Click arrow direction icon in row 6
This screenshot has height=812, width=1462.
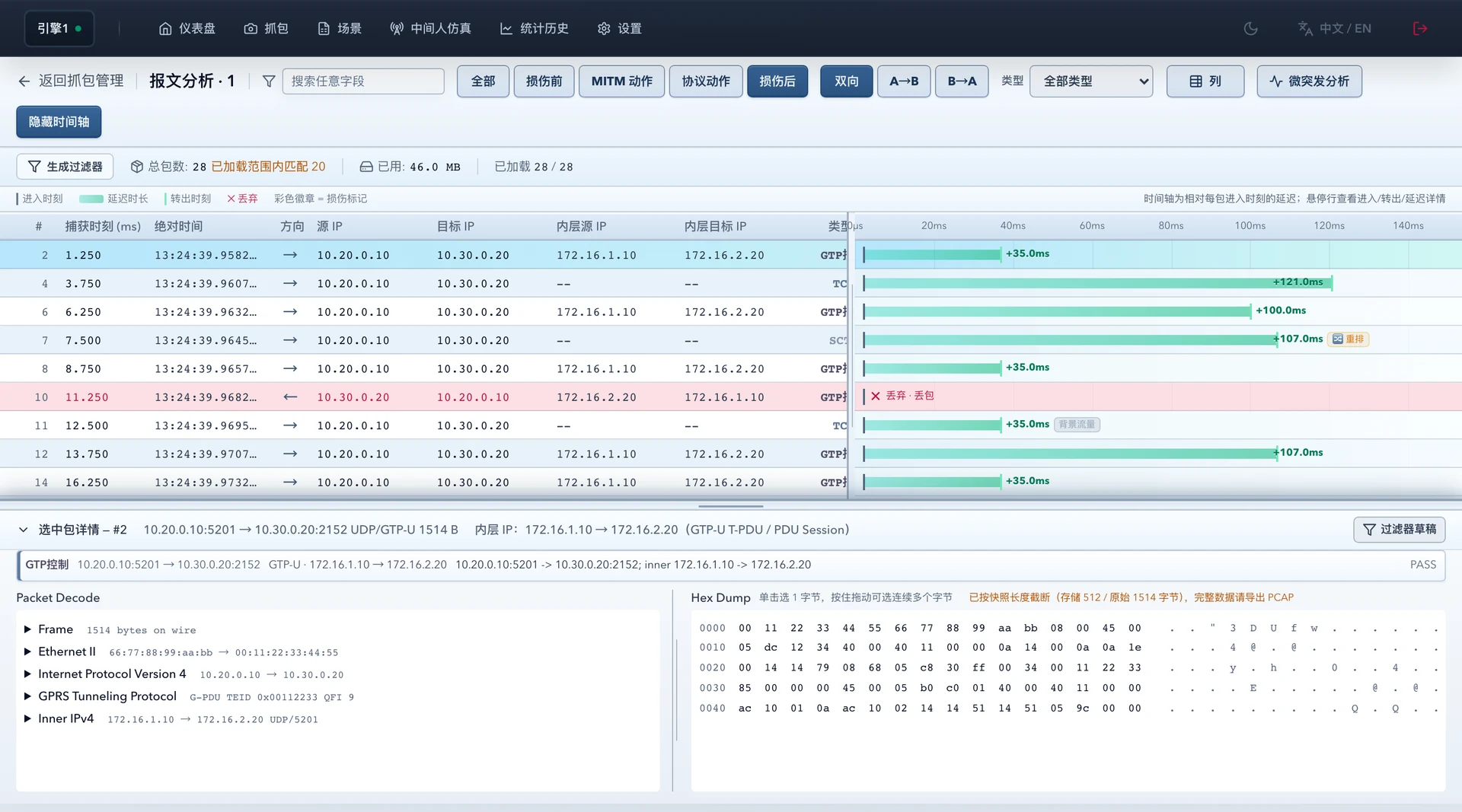(x=290, y=312)
